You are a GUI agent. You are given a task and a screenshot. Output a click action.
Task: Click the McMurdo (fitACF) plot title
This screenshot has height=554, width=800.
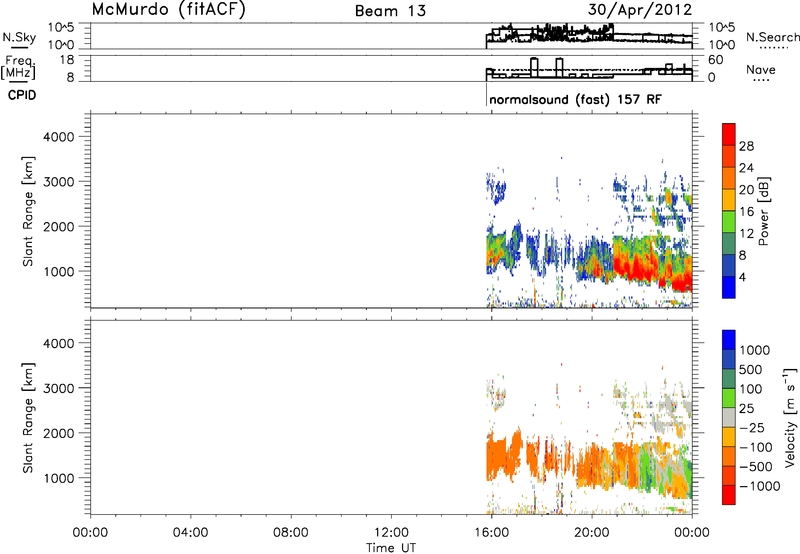(x=168, y=10)
